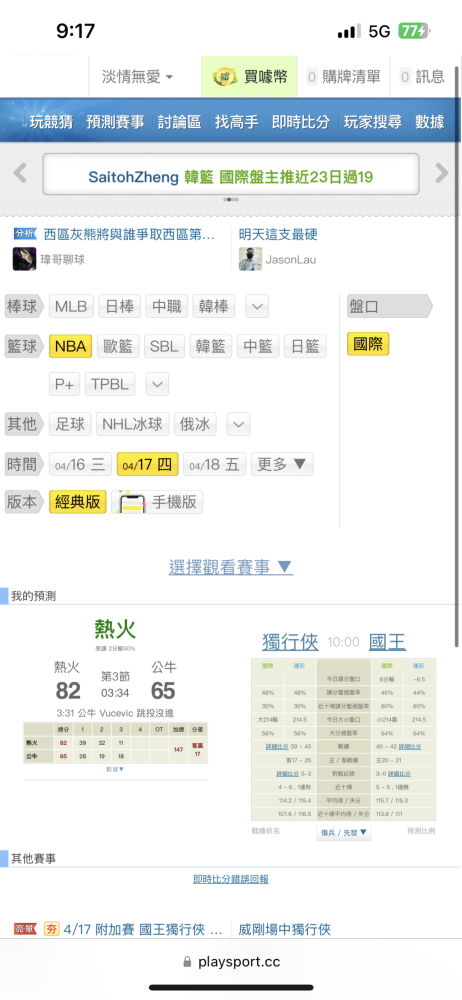This screenshot has width=462, height=1000.
Task: Expand more baseball leagues chevron
Action: coord(257,306)
